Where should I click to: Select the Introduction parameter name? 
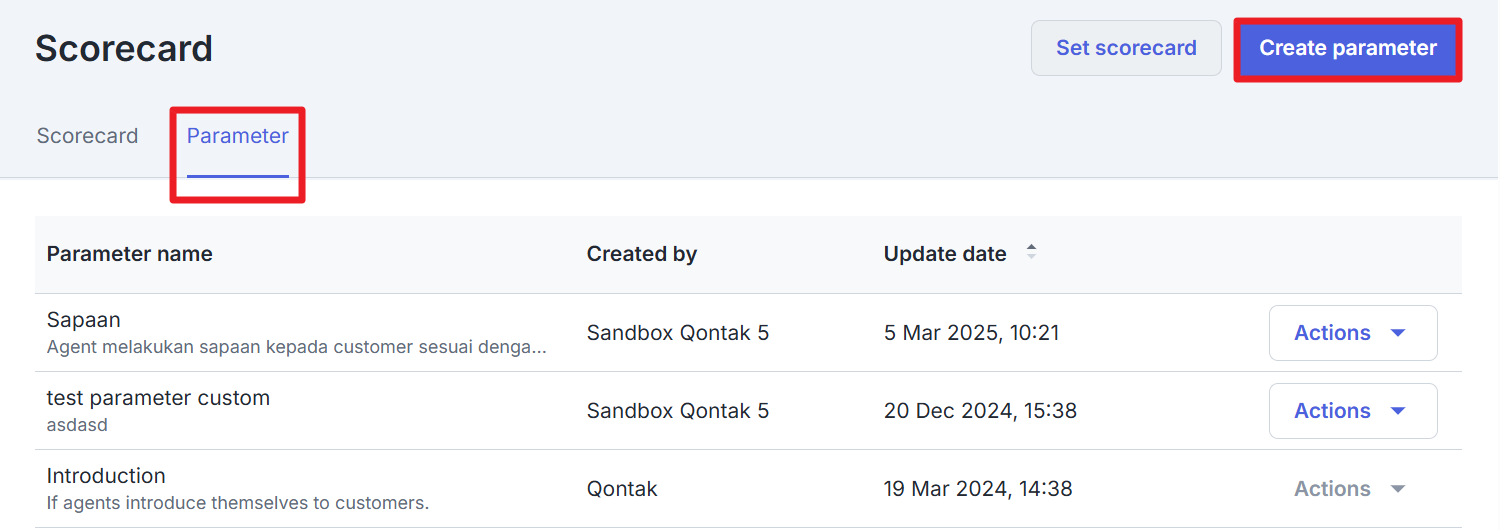(x=106, y=476)
